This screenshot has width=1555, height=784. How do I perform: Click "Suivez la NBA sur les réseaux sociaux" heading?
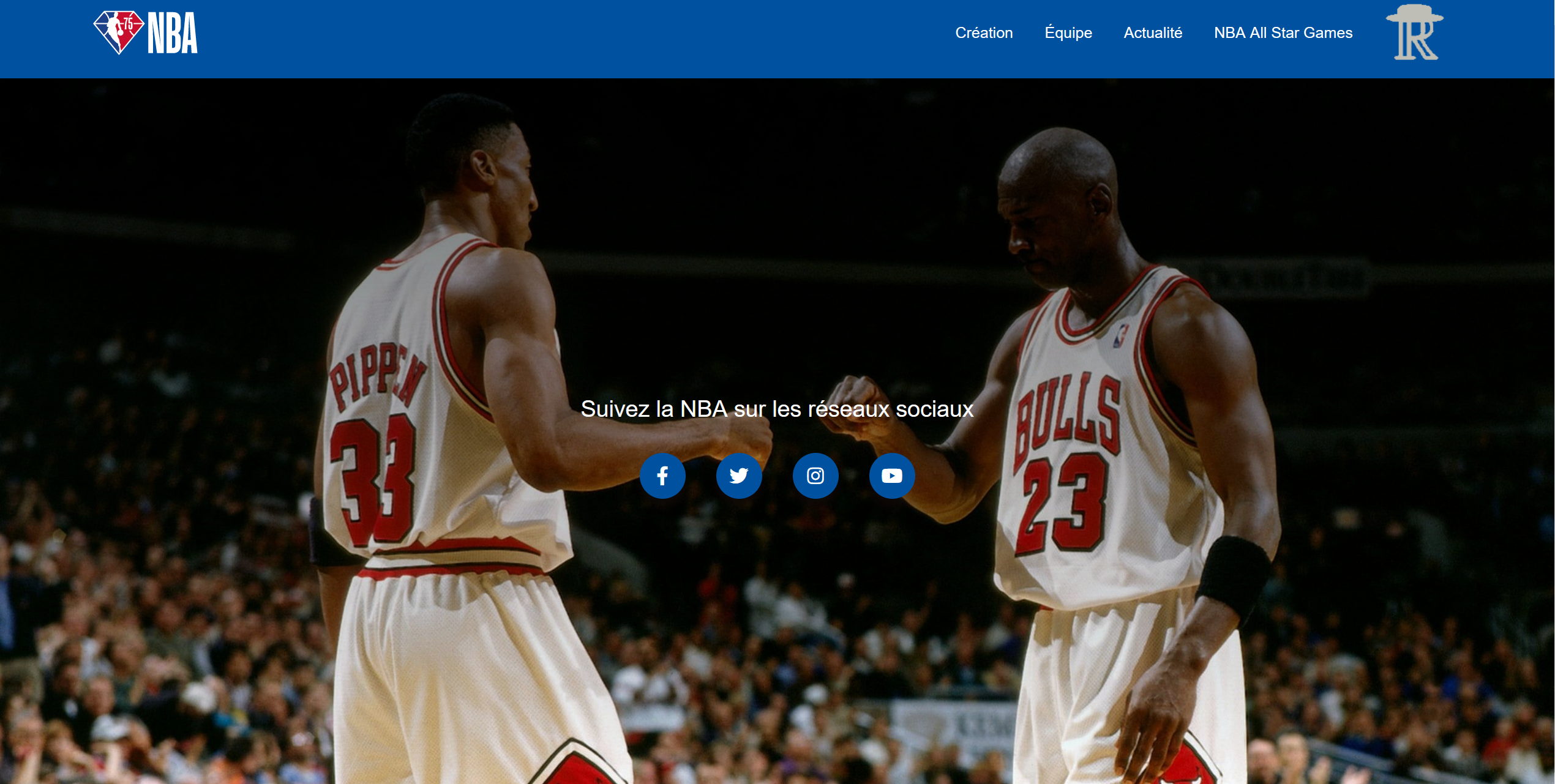click(777, 409)
